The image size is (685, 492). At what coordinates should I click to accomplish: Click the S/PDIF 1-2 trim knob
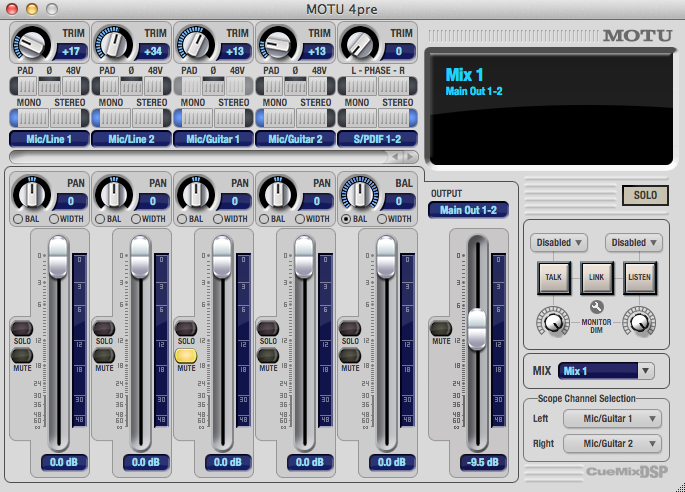360,43
